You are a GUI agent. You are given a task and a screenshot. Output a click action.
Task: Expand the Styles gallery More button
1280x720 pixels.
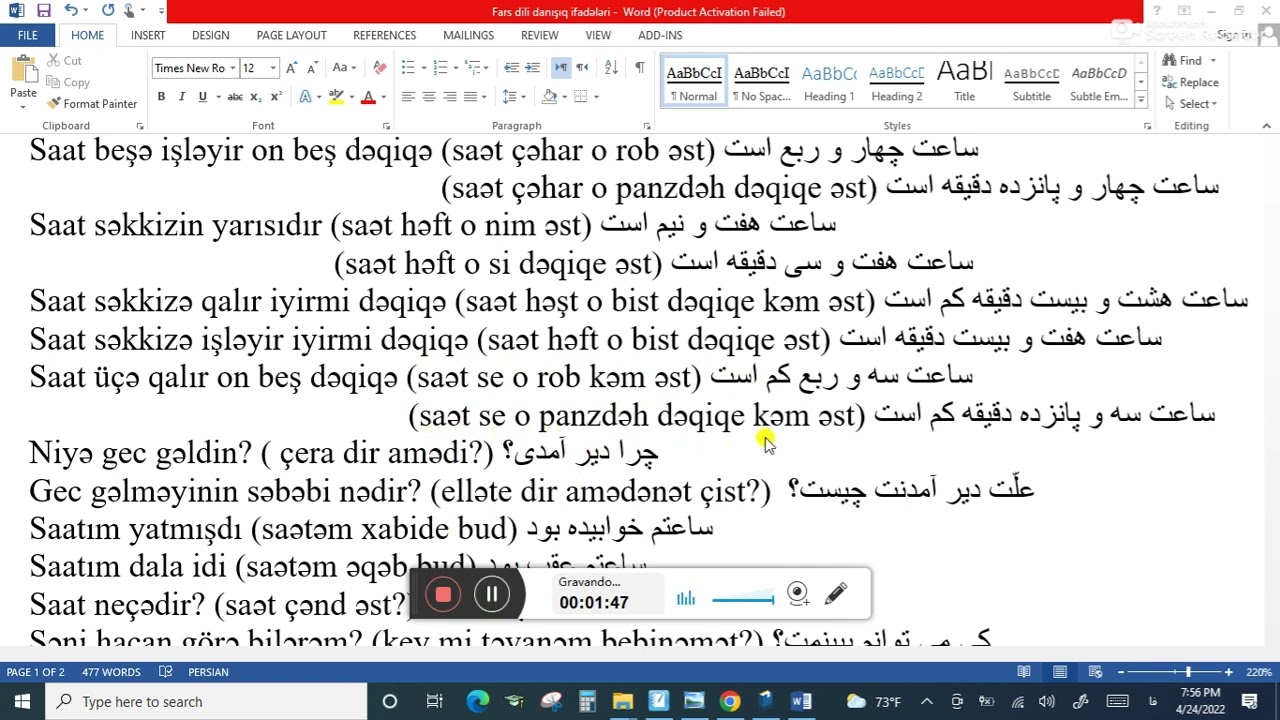(x=1140, y=100)
